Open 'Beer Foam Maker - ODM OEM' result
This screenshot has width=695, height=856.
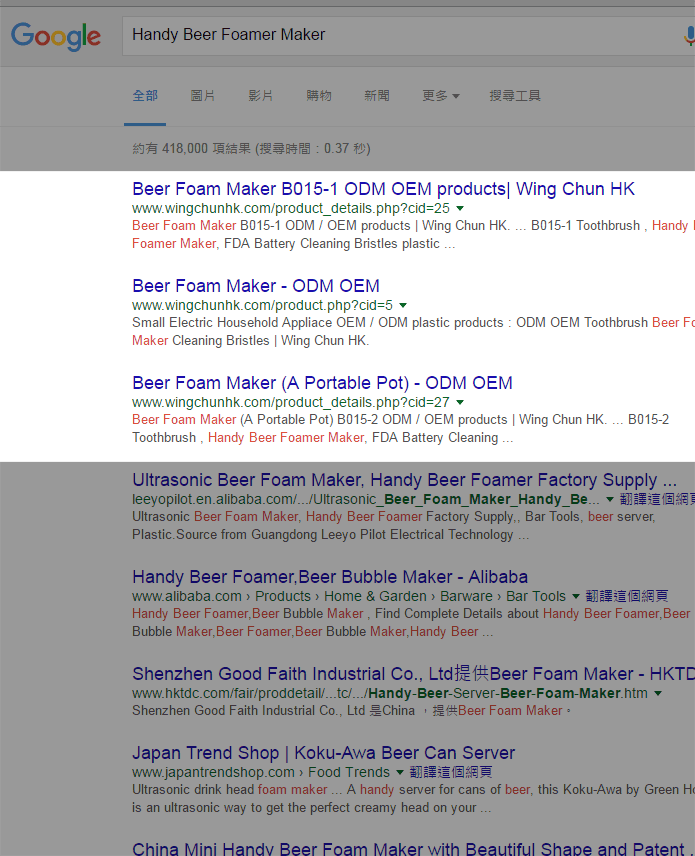[256, 286]
